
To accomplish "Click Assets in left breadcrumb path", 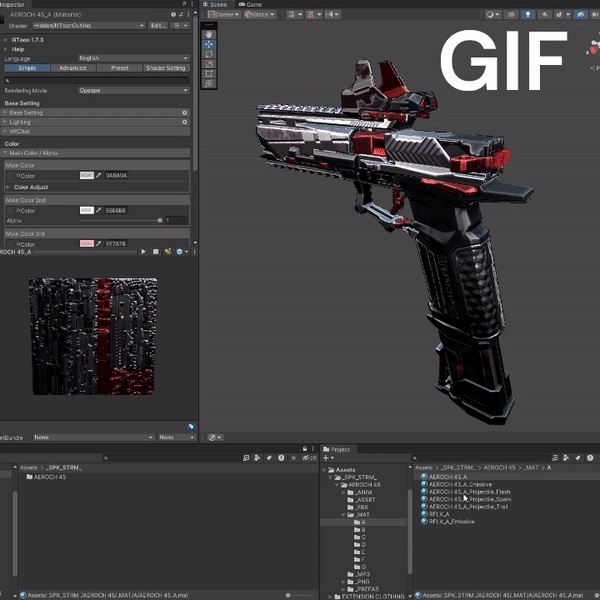I will (29, 468).
